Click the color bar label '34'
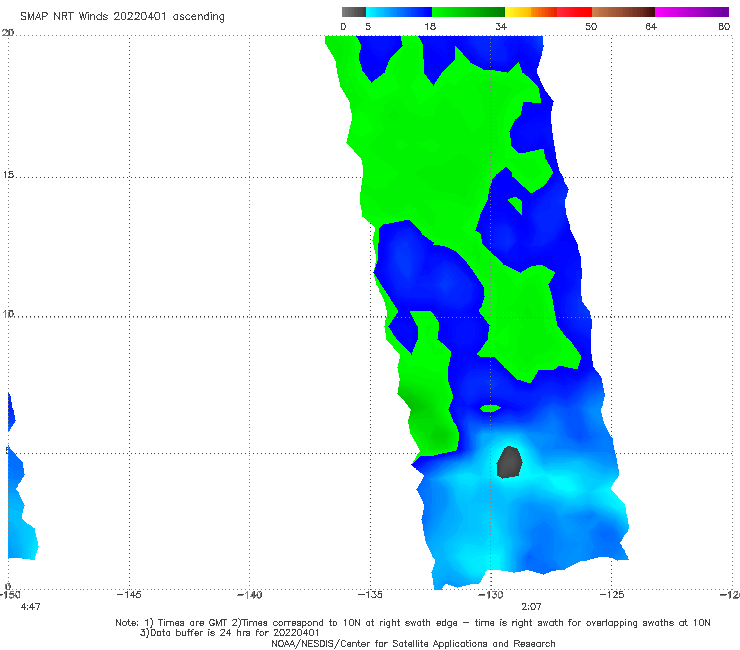 [x=501, y=27]
